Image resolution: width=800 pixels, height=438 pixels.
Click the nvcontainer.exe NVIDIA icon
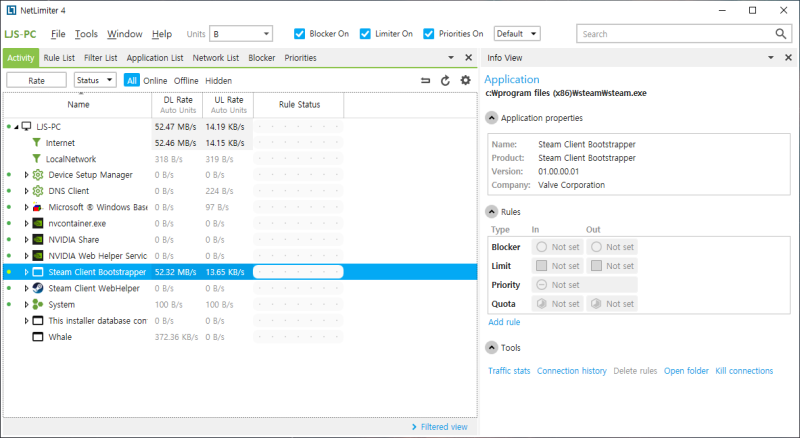tap(38, 223)
